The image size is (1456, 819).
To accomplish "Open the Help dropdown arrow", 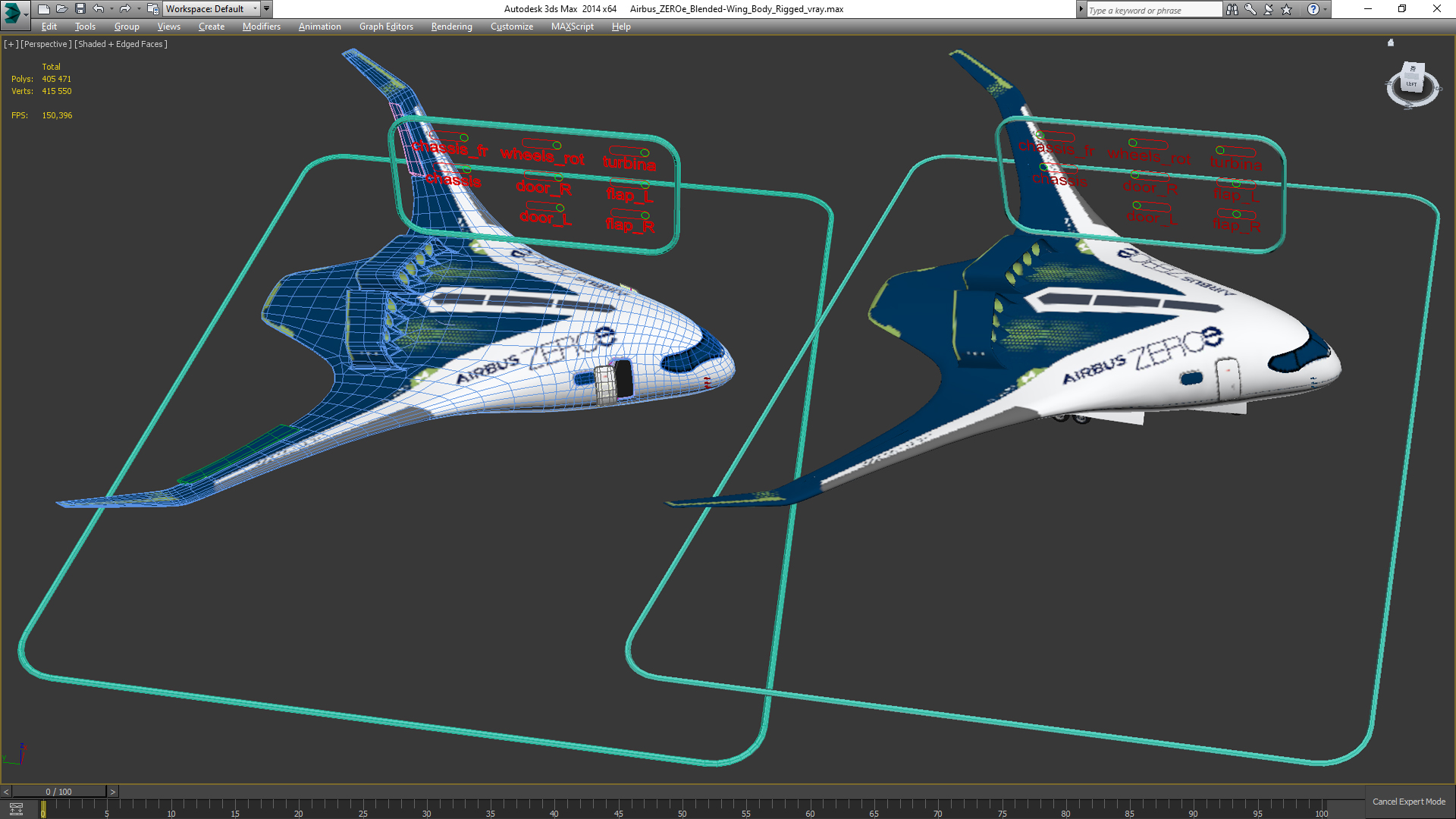I will click(x=1325, y=9).
